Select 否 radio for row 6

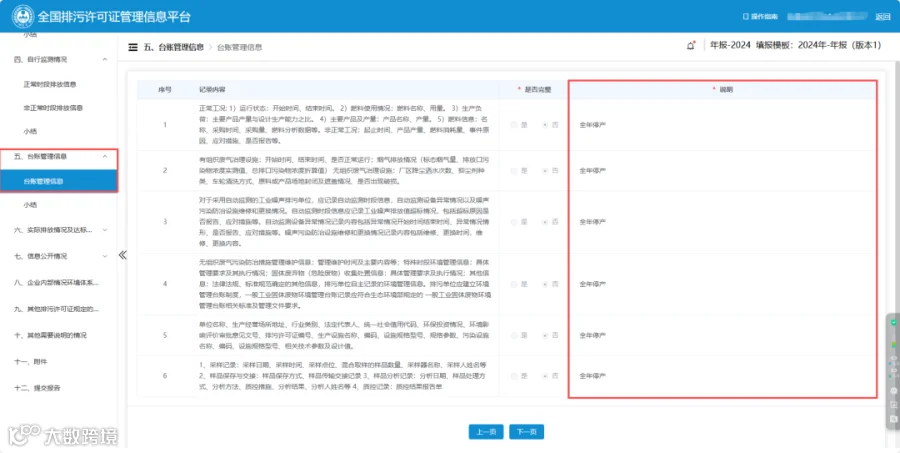545,376
